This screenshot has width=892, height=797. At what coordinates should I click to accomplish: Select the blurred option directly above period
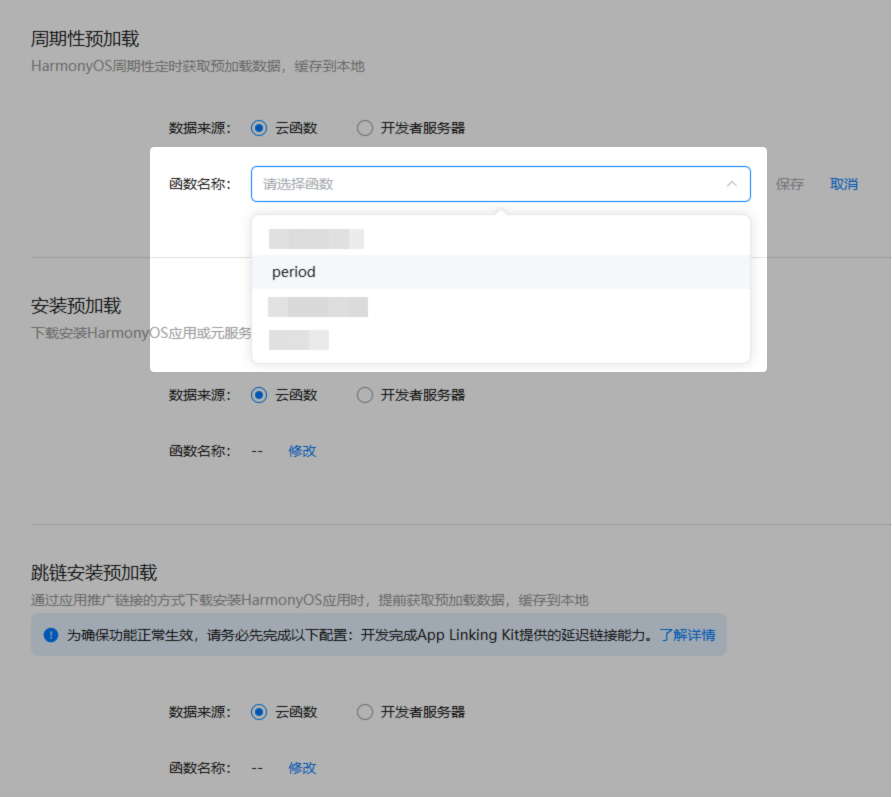316,239
